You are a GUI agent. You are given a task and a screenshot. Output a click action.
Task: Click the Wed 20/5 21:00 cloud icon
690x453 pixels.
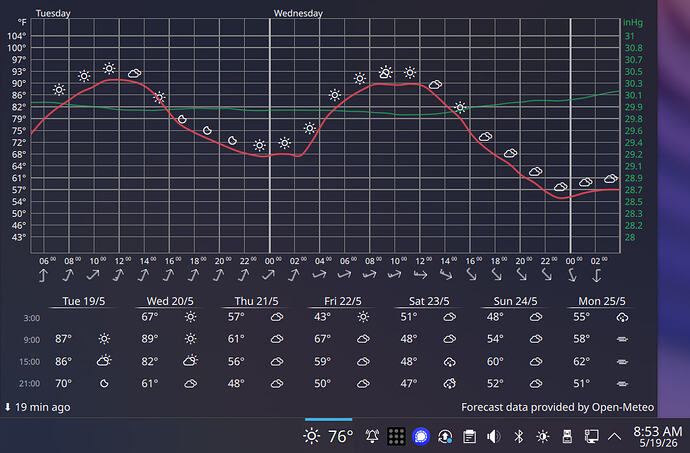pyautogui.click(x=191, y=384)
